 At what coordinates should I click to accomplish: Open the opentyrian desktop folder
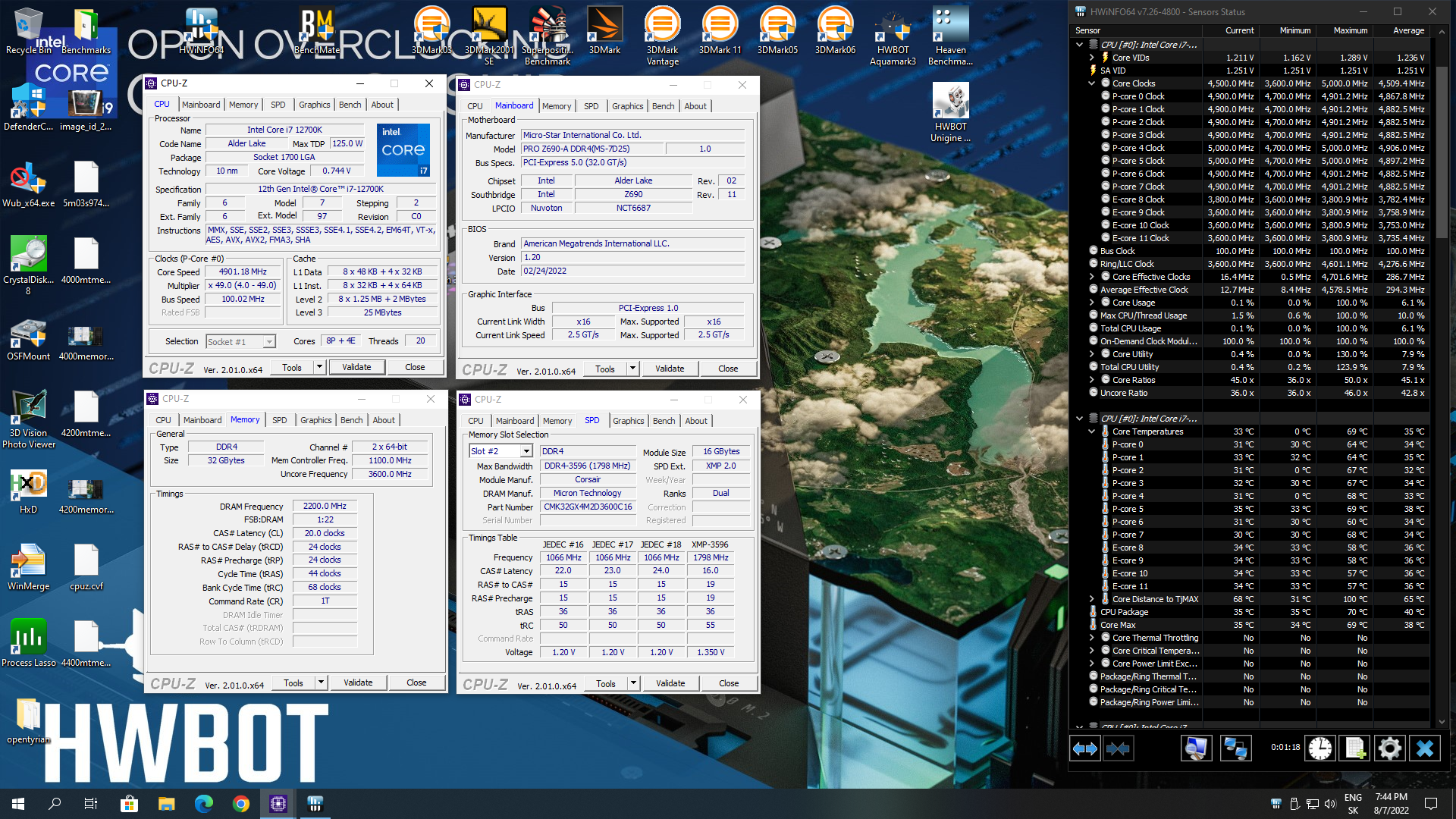point(28,720)
